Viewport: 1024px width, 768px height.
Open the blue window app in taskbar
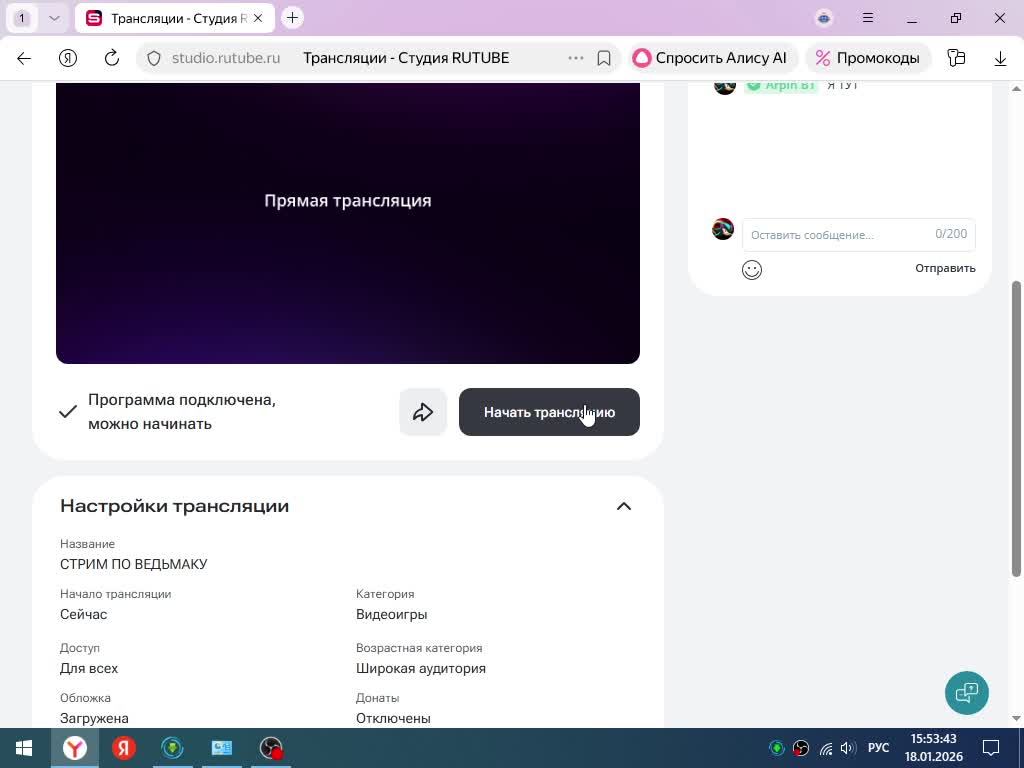[221, 748]
